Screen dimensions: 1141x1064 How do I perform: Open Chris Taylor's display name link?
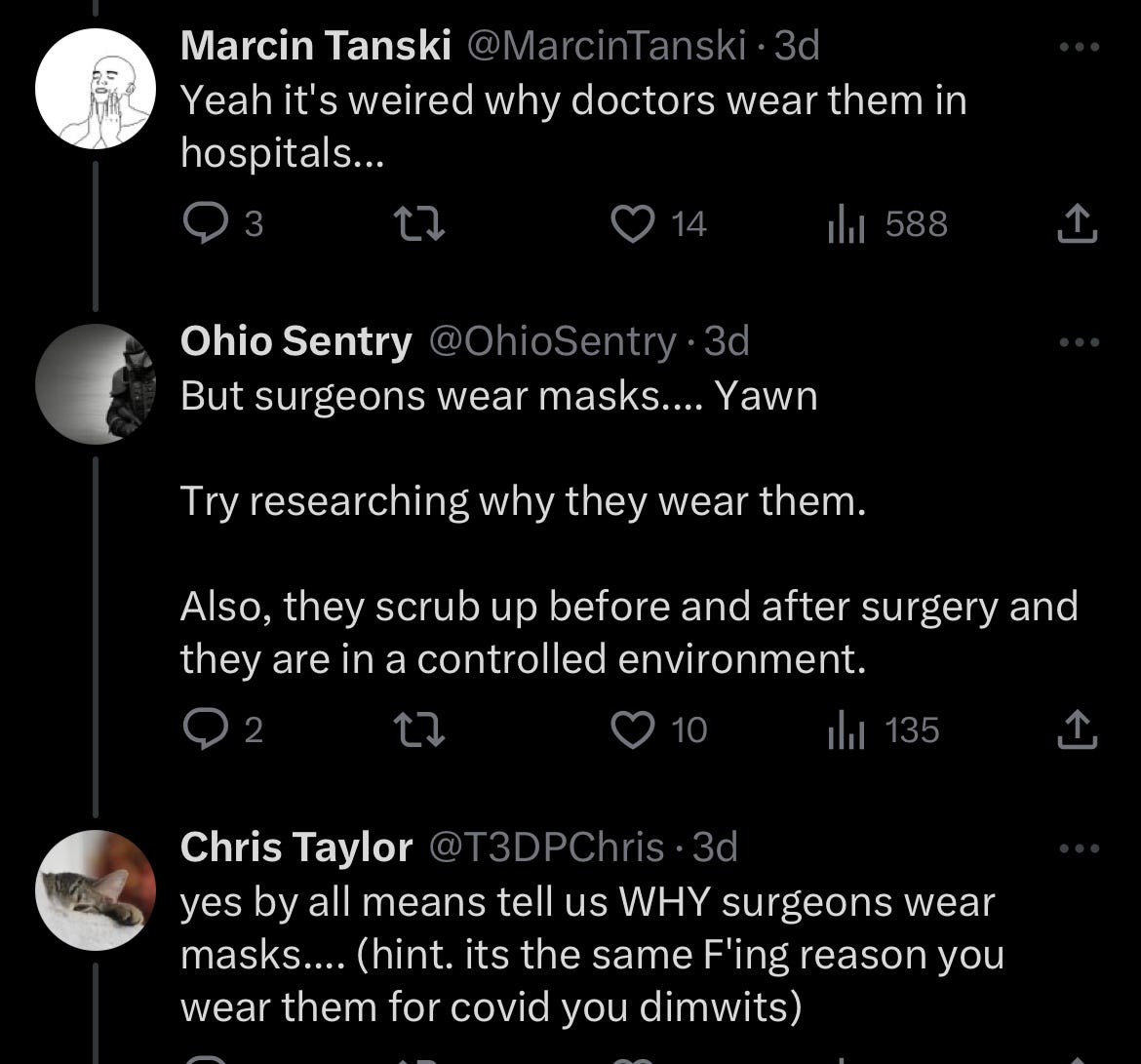click(x=296, y=847)
